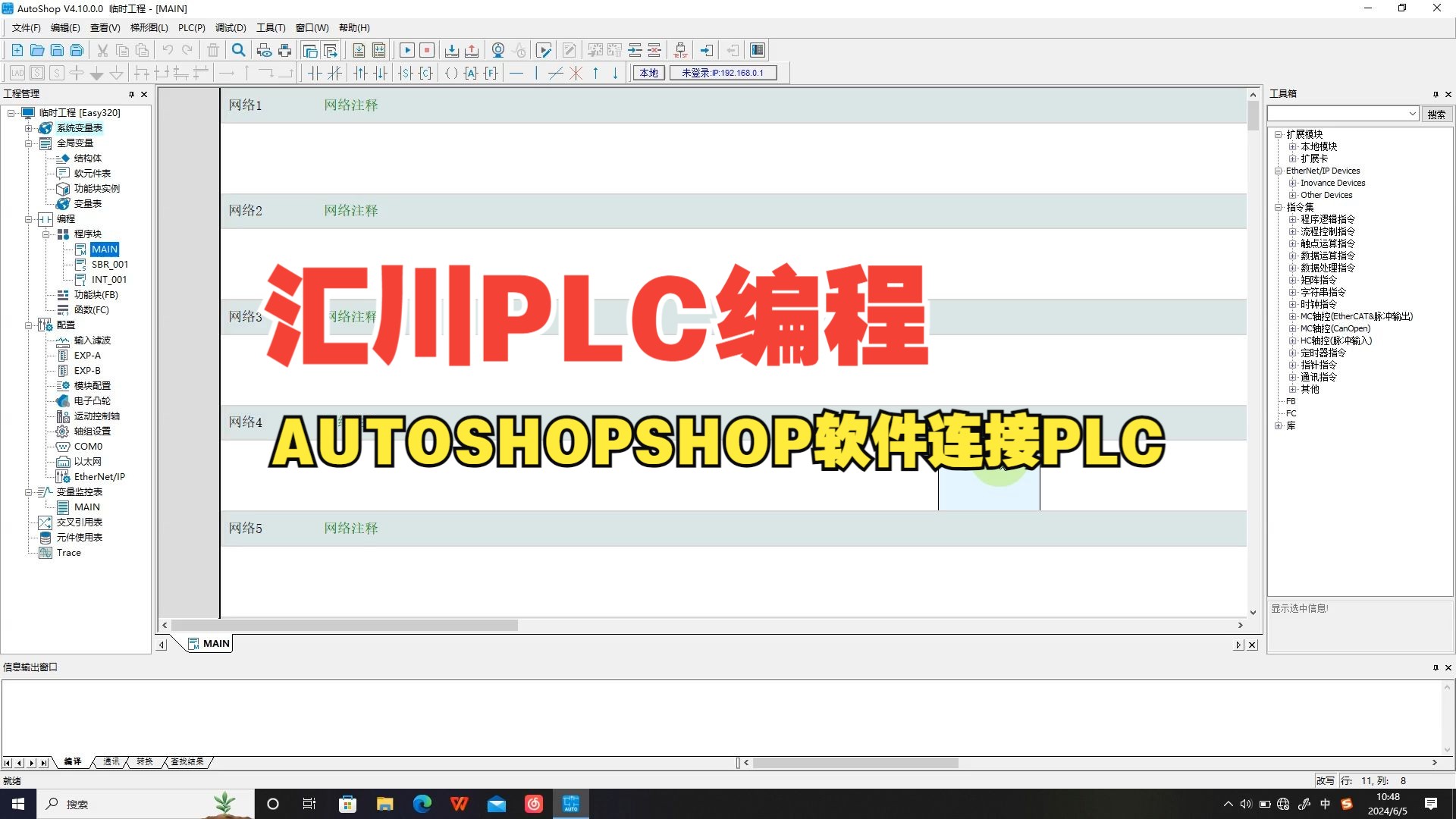This screenshot has height=819, width=1456.
Task: Click the MAIN editor tab
Action: coord(209,644)
